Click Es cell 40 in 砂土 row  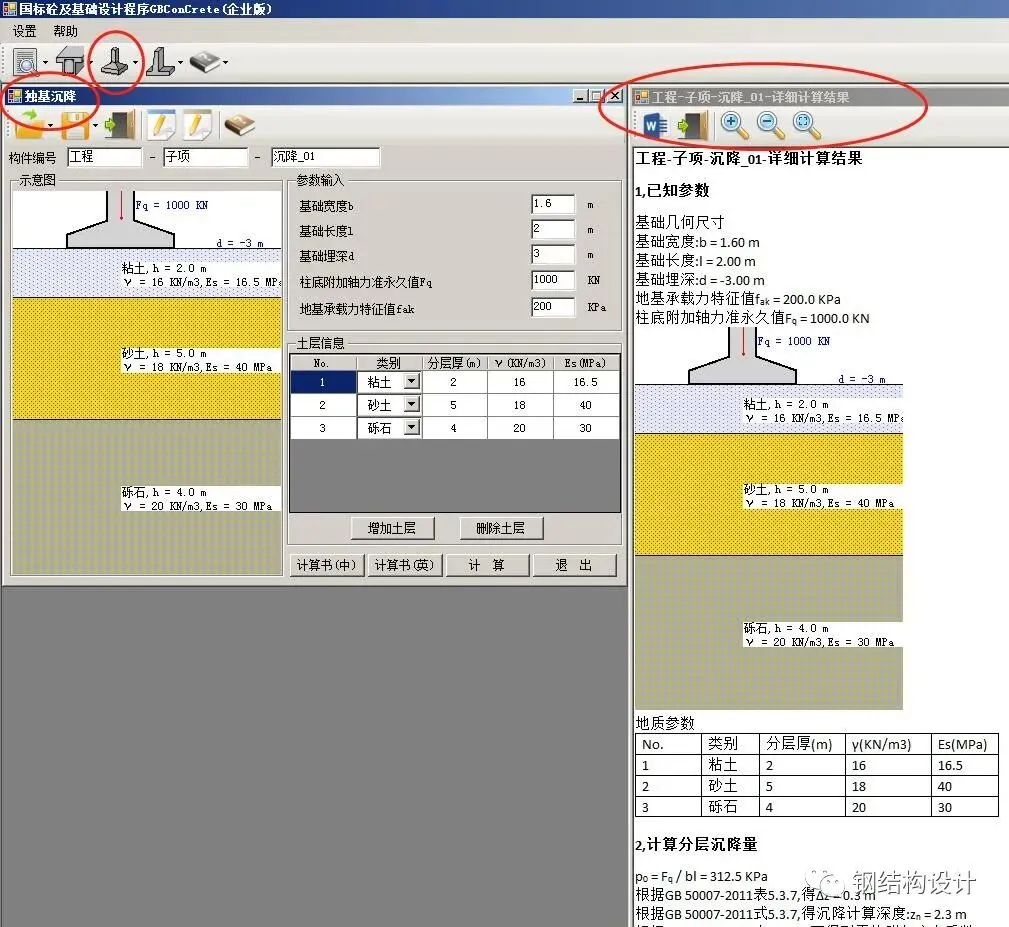(586, 405)
